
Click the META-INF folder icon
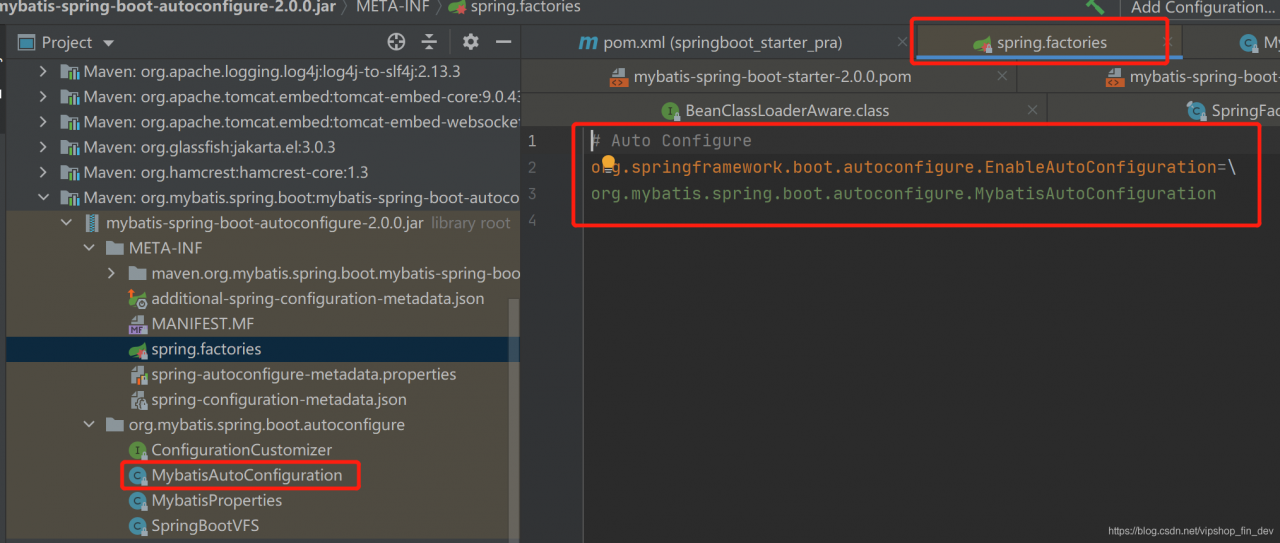[115, 248]
